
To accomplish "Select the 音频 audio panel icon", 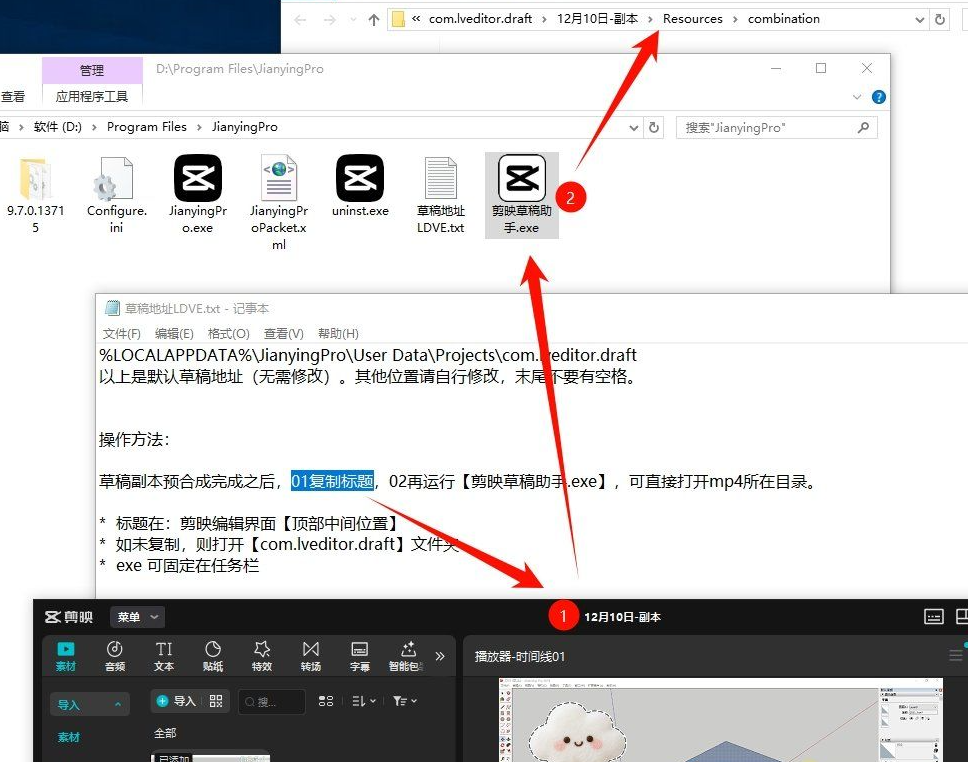I will [x=114, y=655].
